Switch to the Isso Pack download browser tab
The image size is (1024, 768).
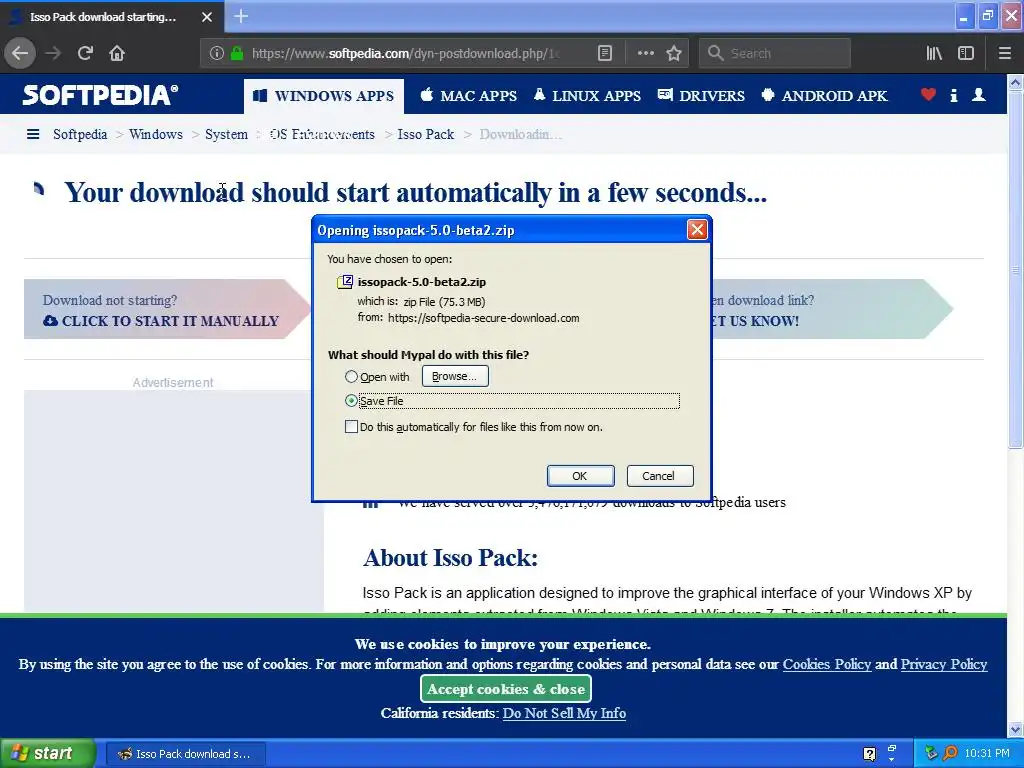pos(111,17)
